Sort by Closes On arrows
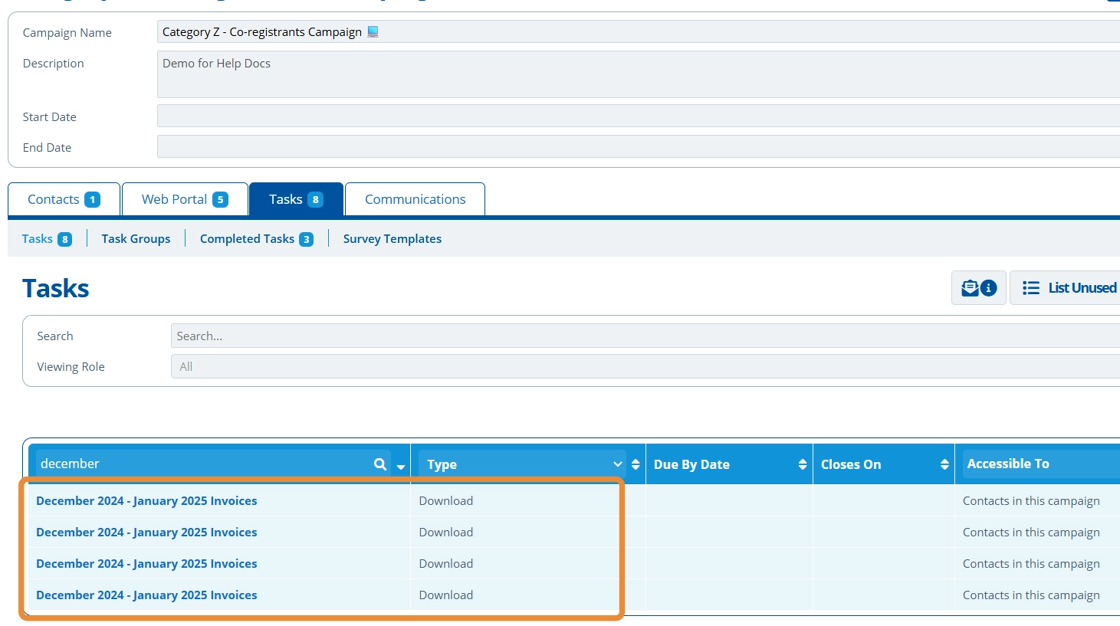 [x=944, y=464]
